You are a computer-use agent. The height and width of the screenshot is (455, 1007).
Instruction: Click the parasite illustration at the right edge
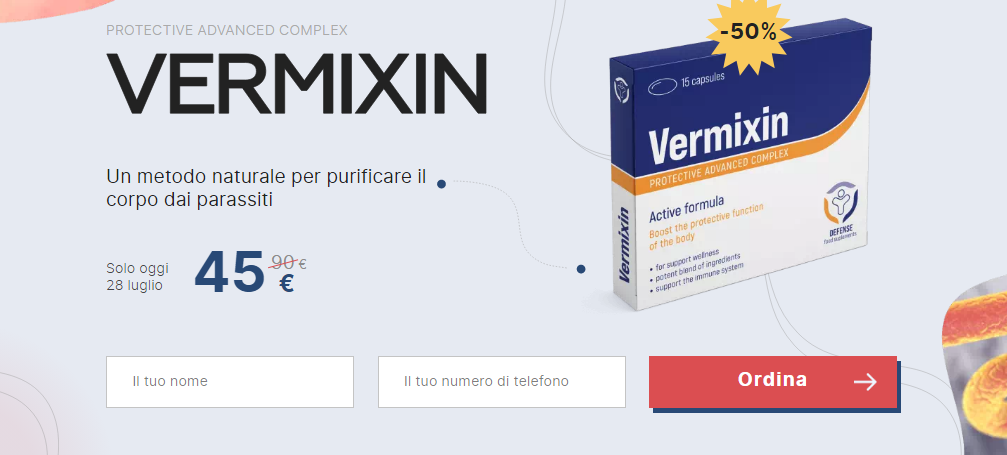[x=974, y=366]
